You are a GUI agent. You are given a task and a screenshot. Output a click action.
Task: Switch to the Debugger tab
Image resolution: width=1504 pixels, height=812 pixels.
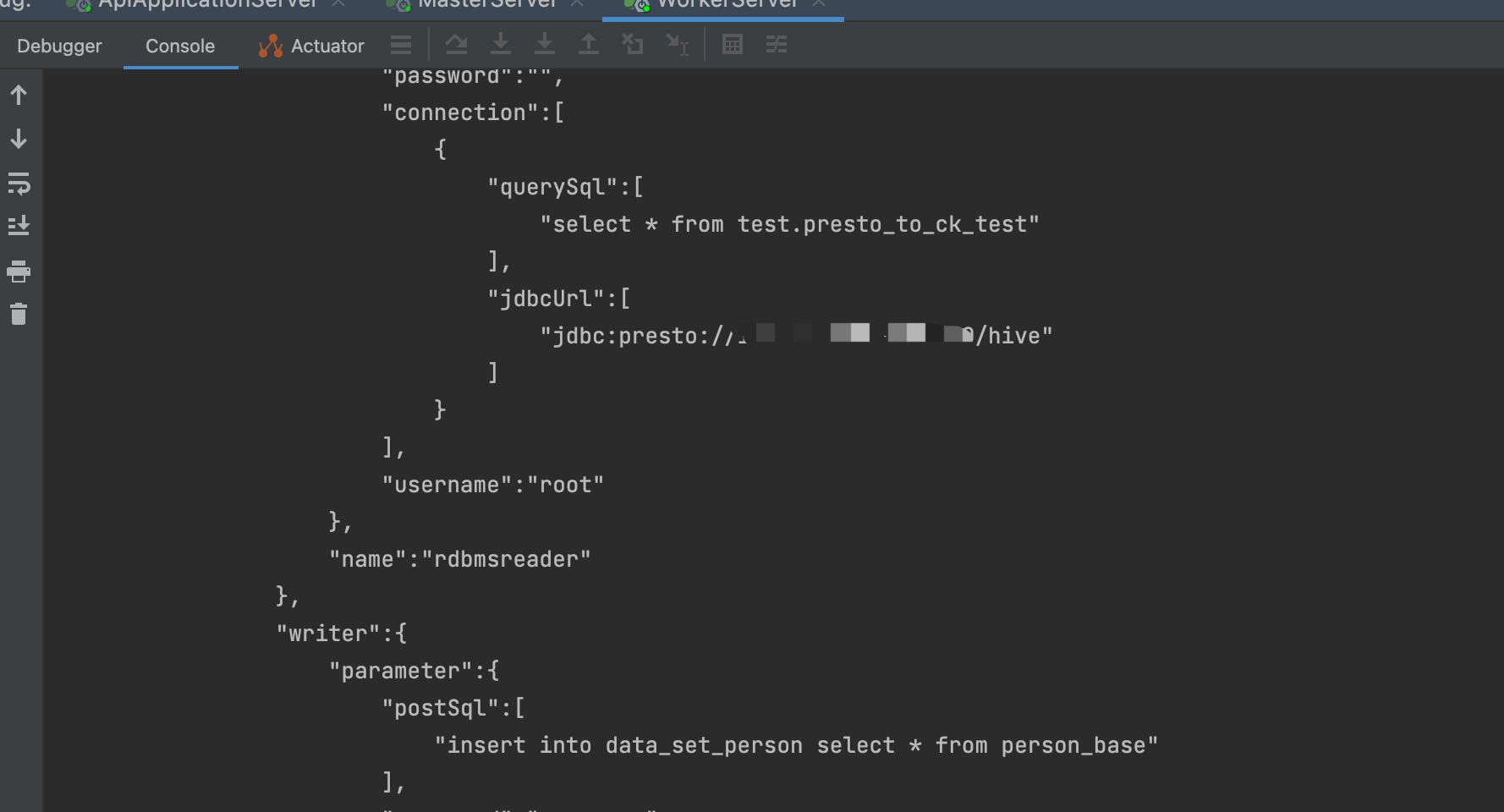coord(58,46)
